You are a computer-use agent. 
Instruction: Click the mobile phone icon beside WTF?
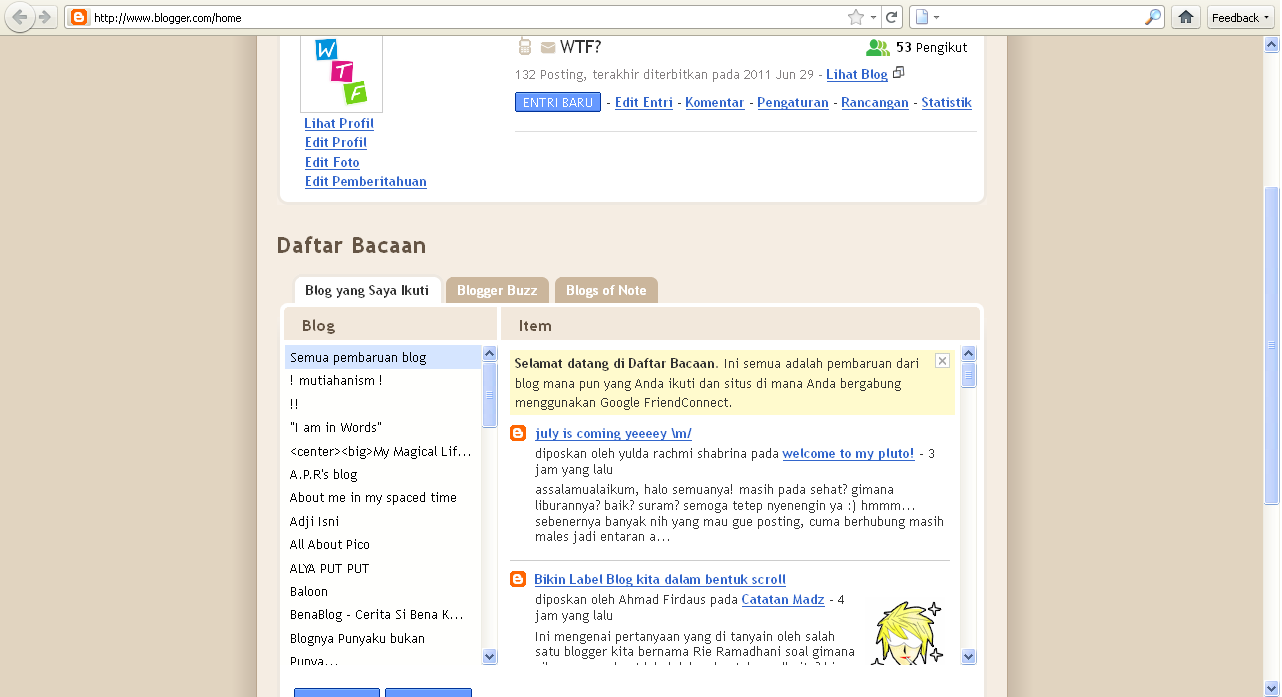click(x=525, y=46)
